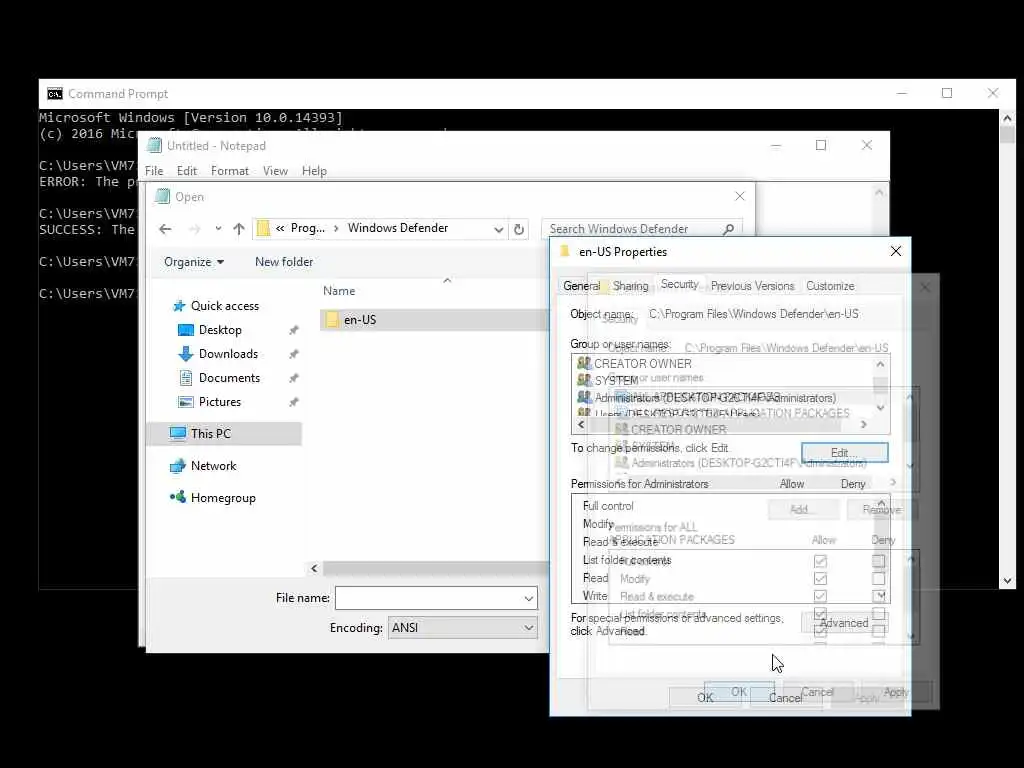Click New folder in the Open dialog
1024x768 pixels.
point(284,262)
